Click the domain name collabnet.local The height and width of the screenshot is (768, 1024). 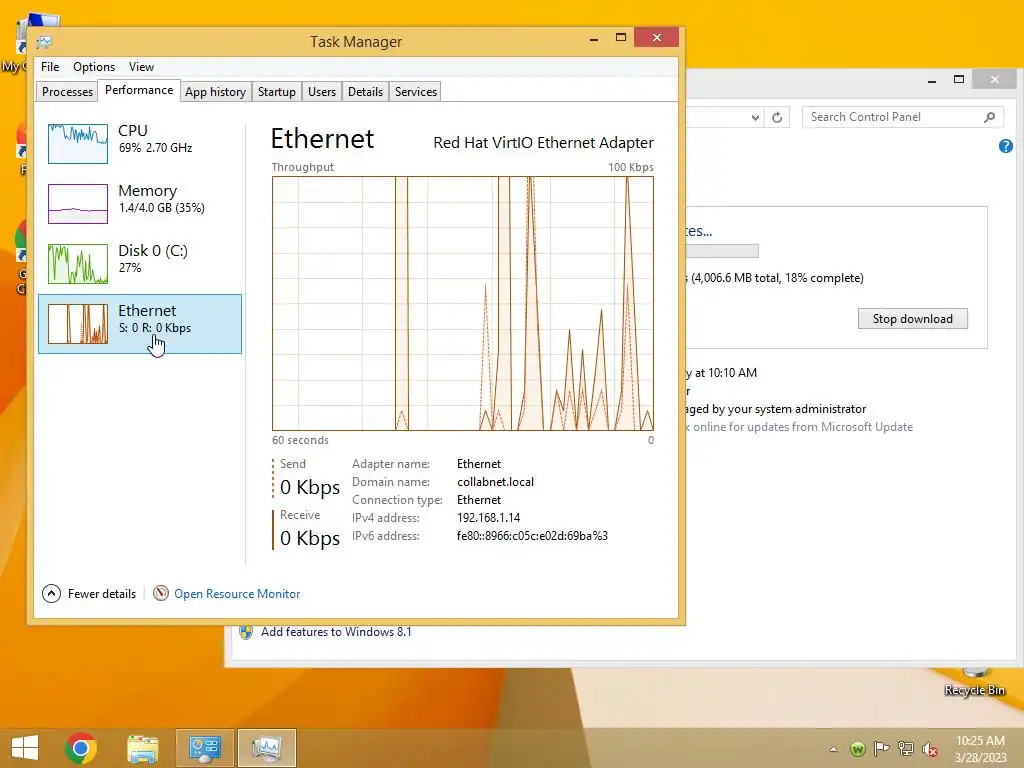tap(496, 482)
